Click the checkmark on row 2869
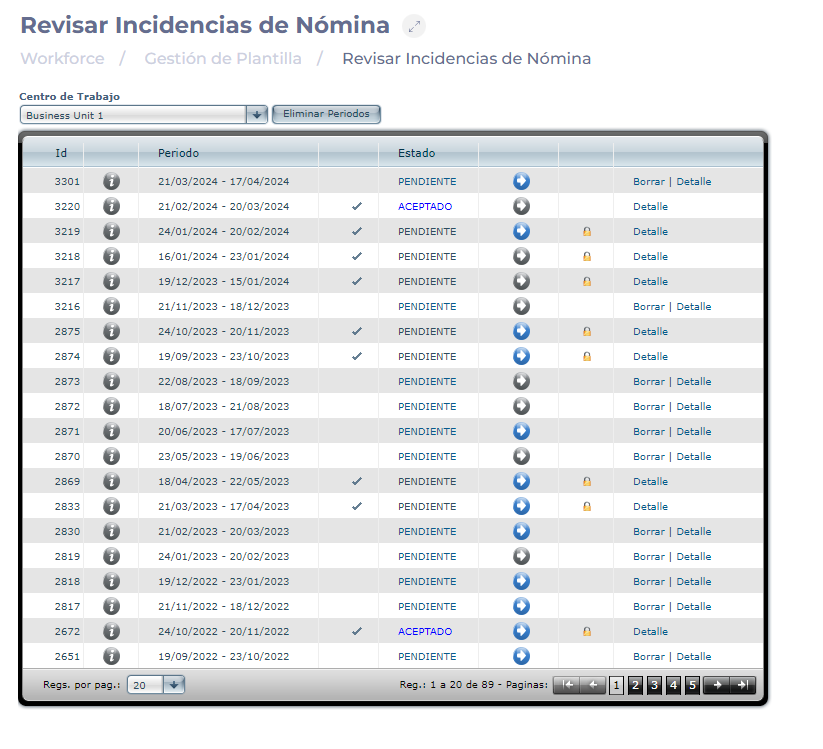The height and width of the screenshot is (749, 823). coord(357,481)
